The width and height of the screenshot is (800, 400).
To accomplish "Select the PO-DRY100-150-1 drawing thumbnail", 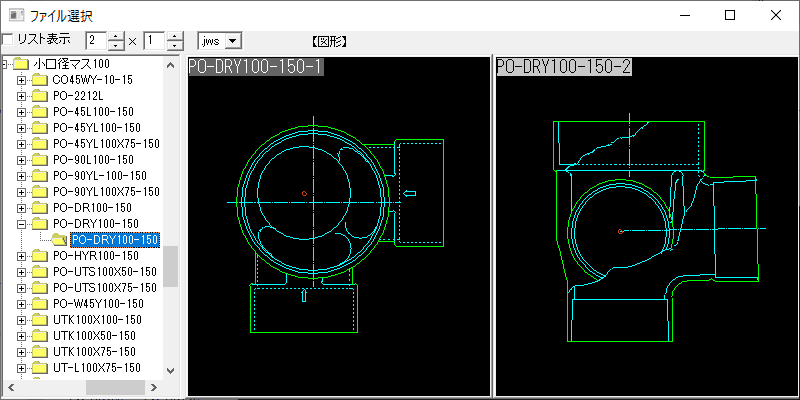I will click(338, 227).
